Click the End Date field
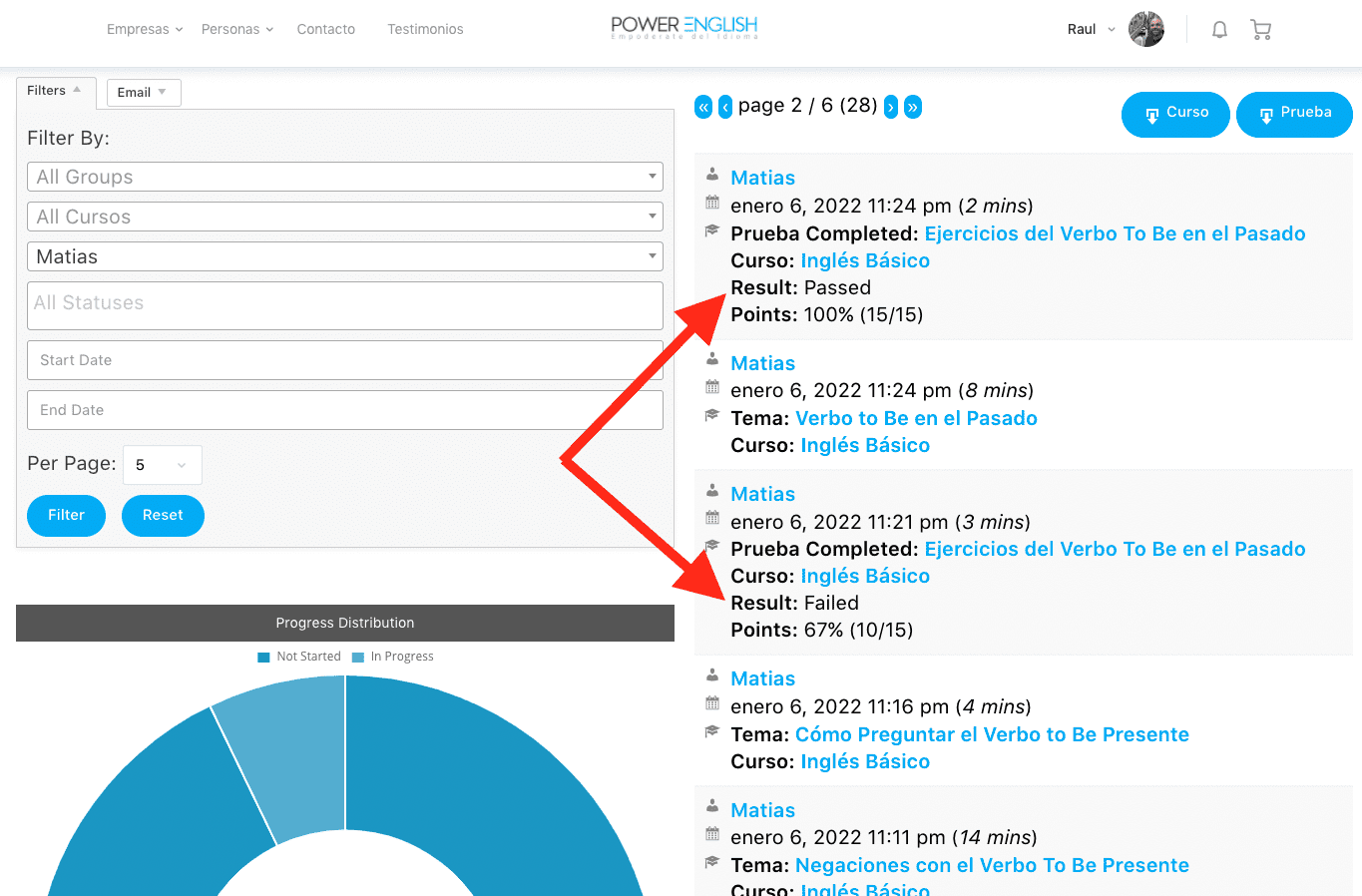This screenshot has width=1362, height=896. point(345,410)
